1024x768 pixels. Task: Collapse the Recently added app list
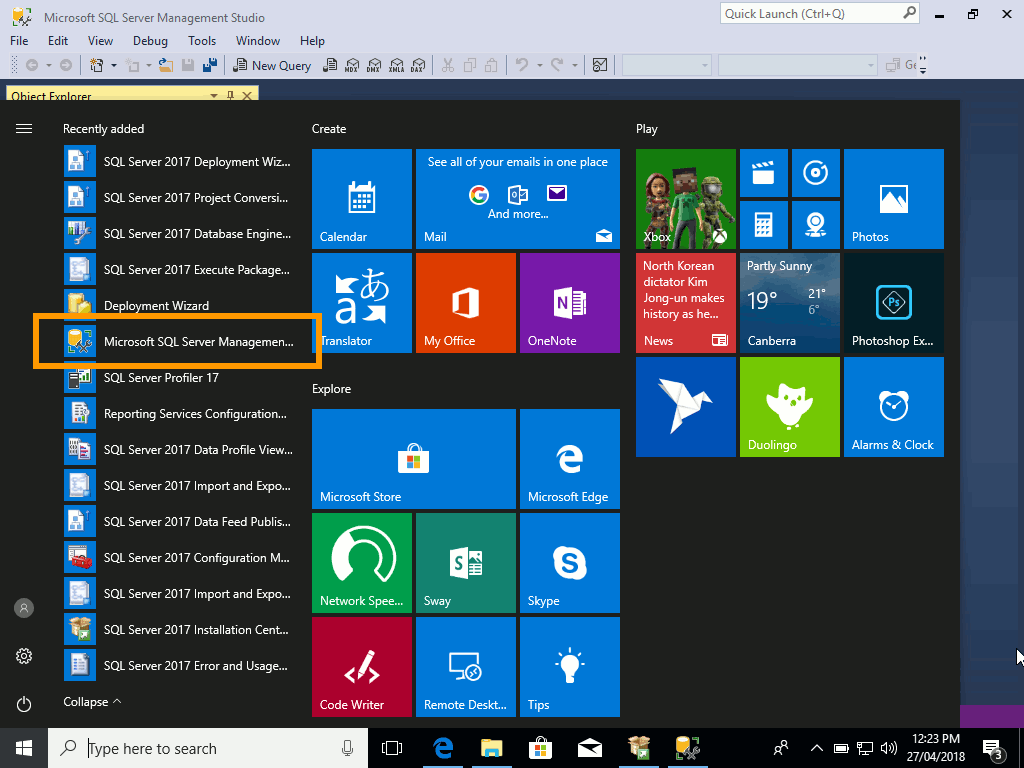[x=91, y=701]
